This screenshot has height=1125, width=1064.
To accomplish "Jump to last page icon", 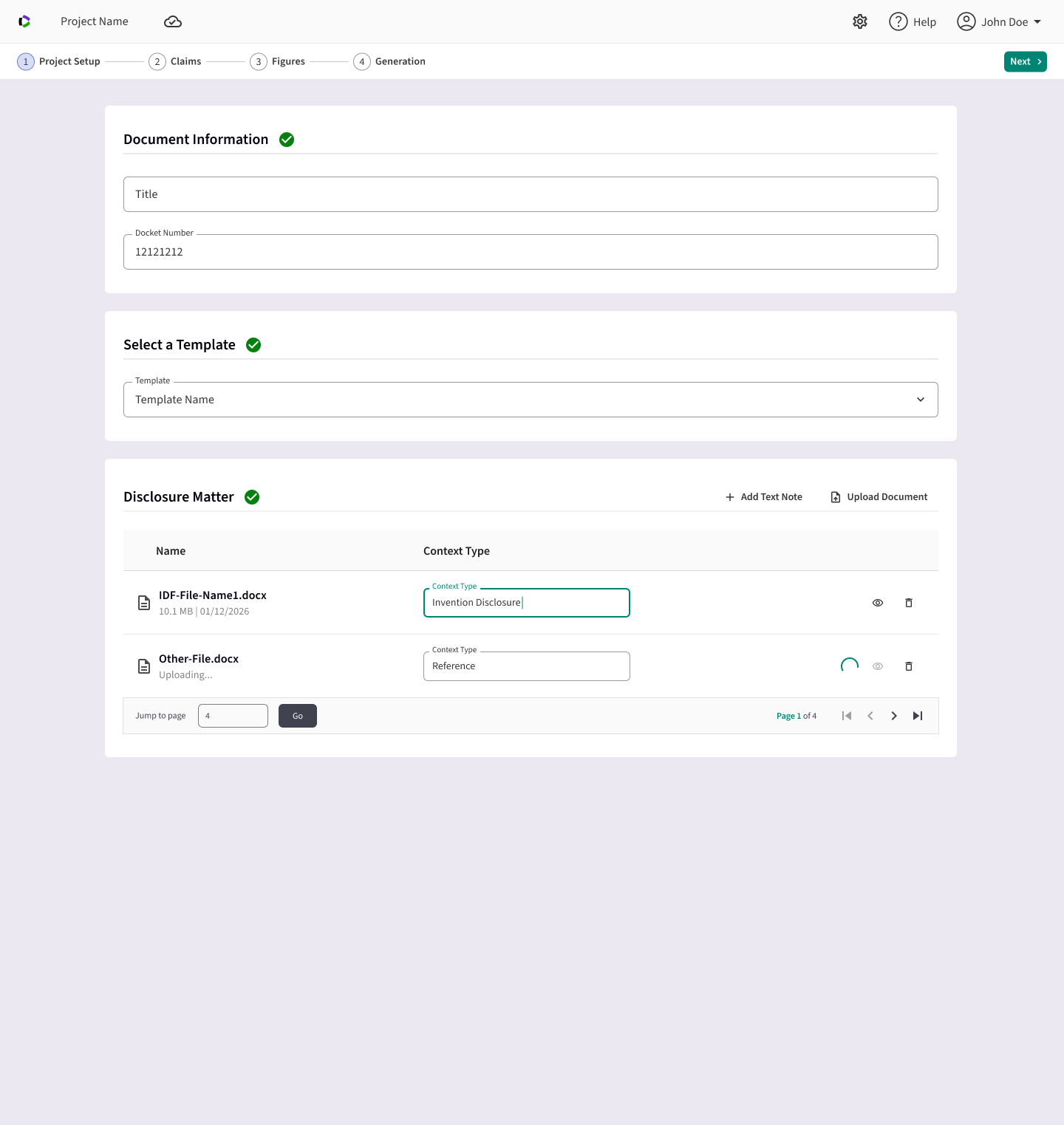I will 918,716.
